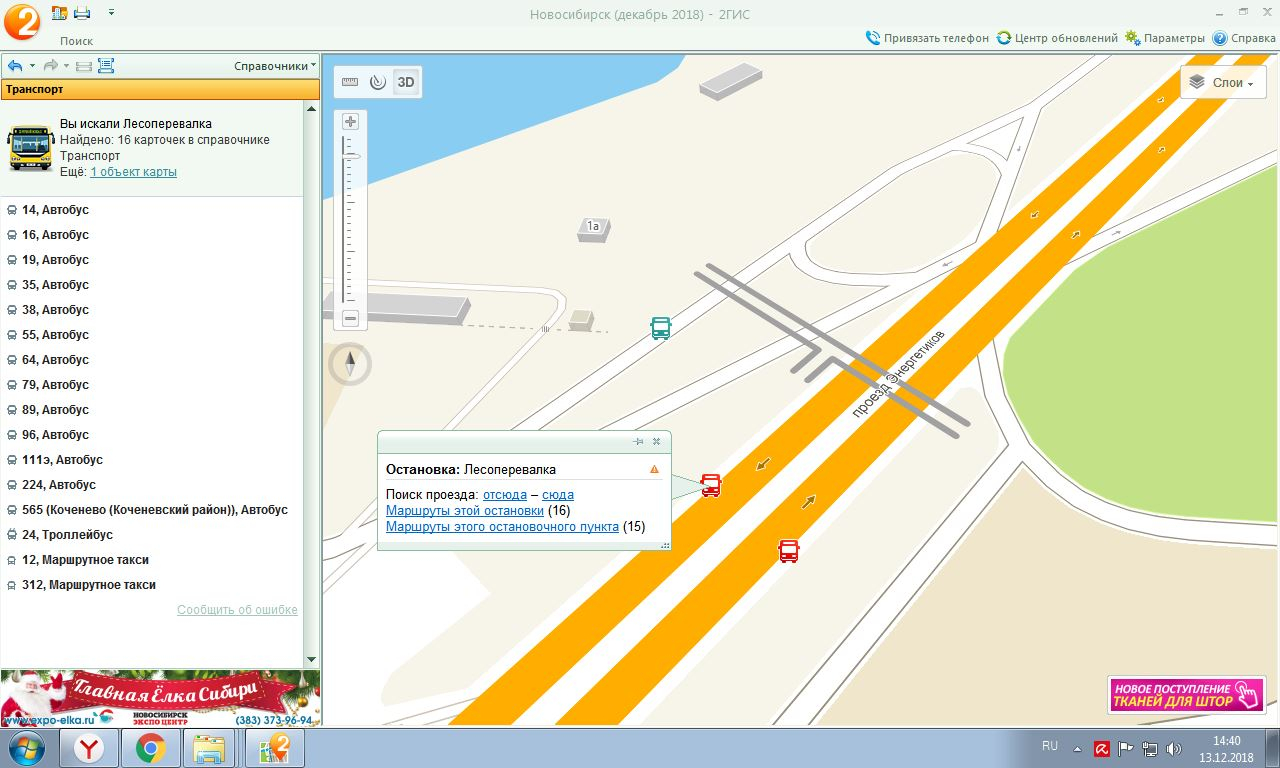Click the ruler measurement tool on the map

click(x=350, y=82)
